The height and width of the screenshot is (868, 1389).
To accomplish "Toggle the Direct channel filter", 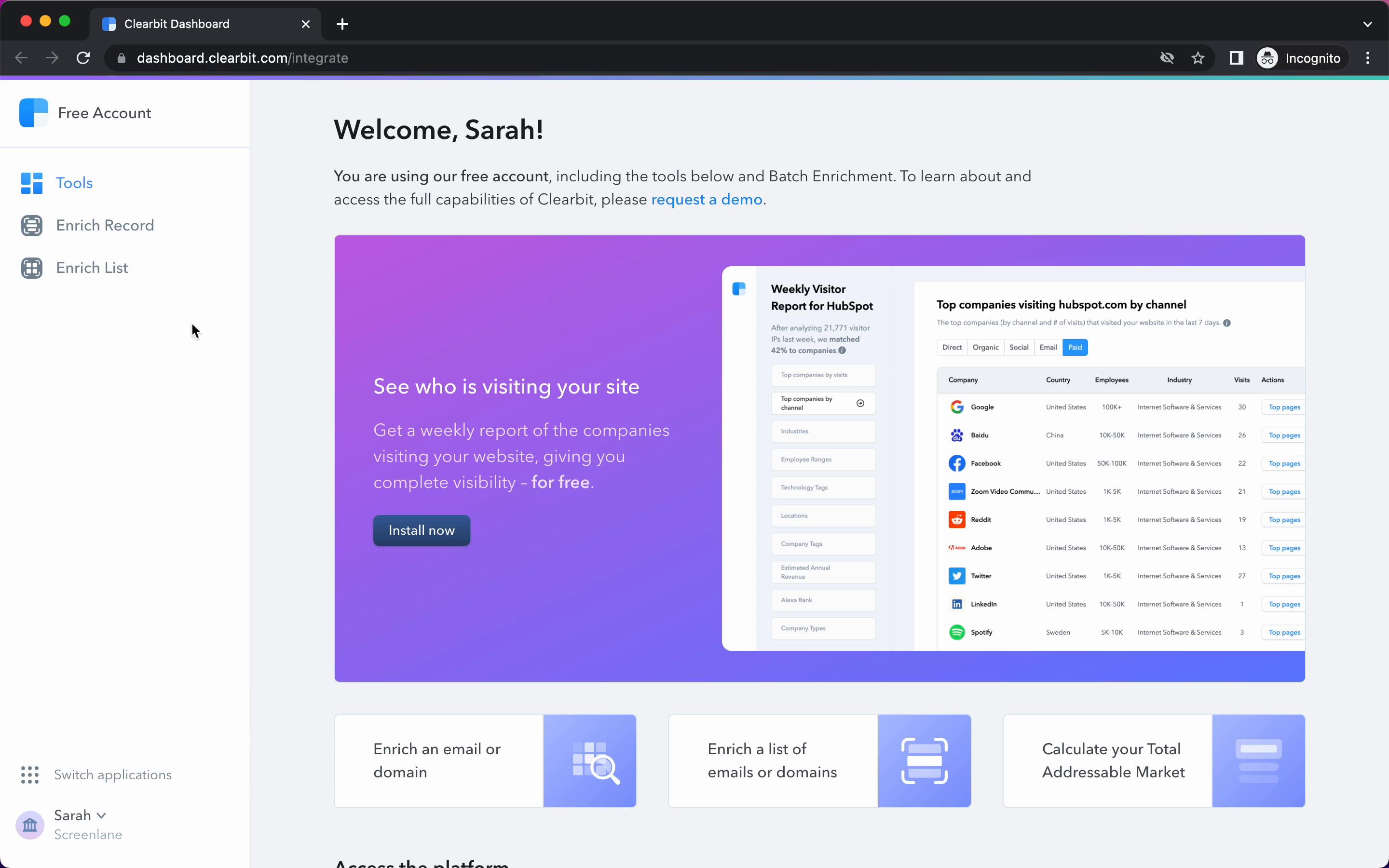I will (952, 347).
